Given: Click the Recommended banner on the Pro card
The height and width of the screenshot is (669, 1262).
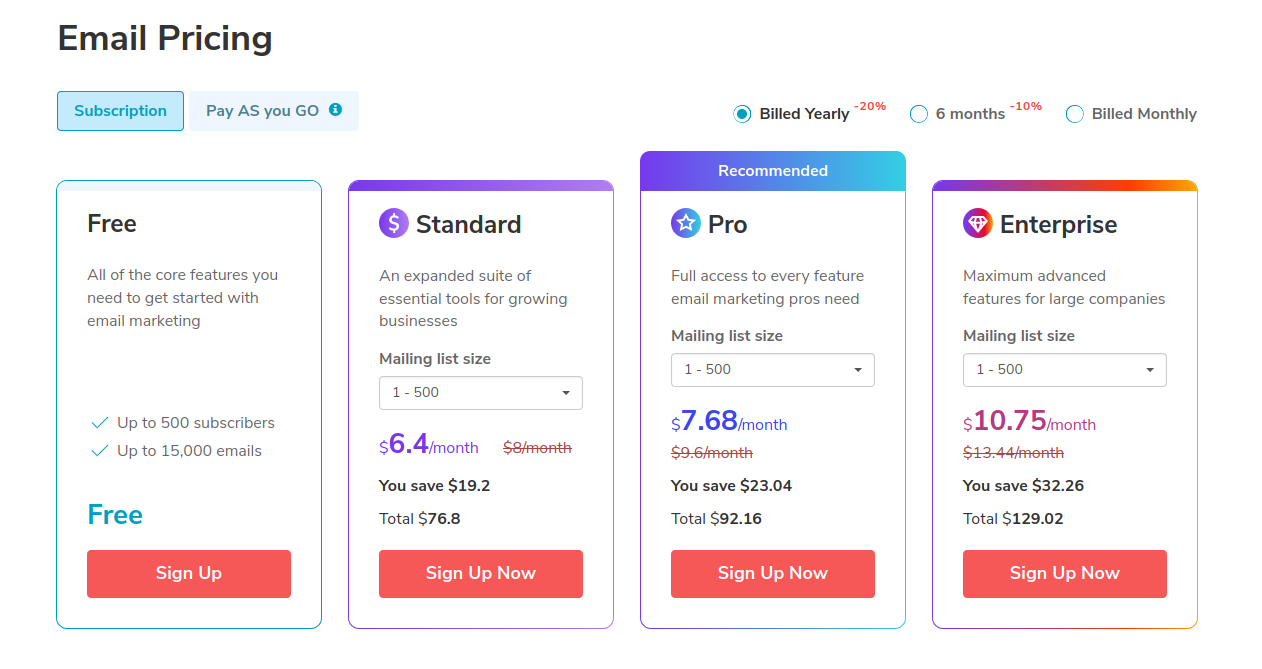Looking at the screenshot, I should pyautogui.click(x=773, y=171).
